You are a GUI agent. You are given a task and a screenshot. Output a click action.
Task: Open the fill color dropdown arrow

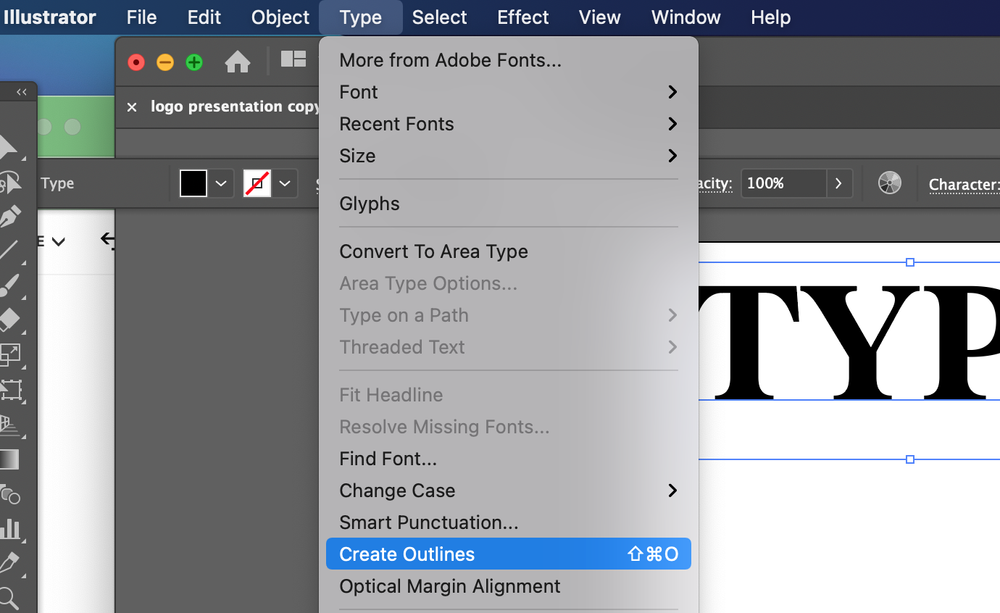(221, 184)
